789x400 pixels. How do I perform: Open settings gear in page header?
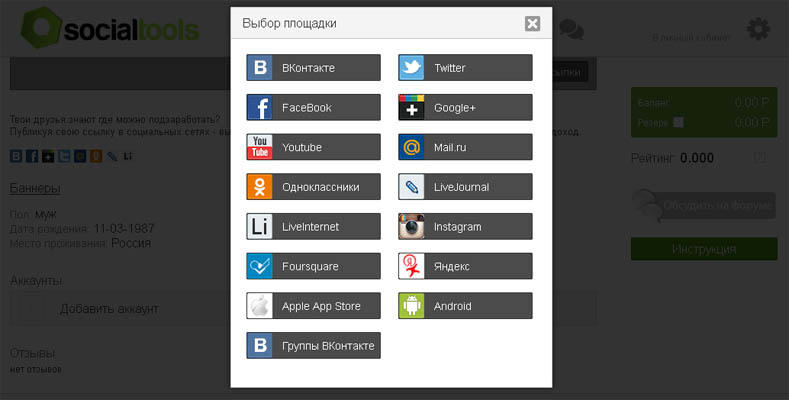tap(758, 29)
